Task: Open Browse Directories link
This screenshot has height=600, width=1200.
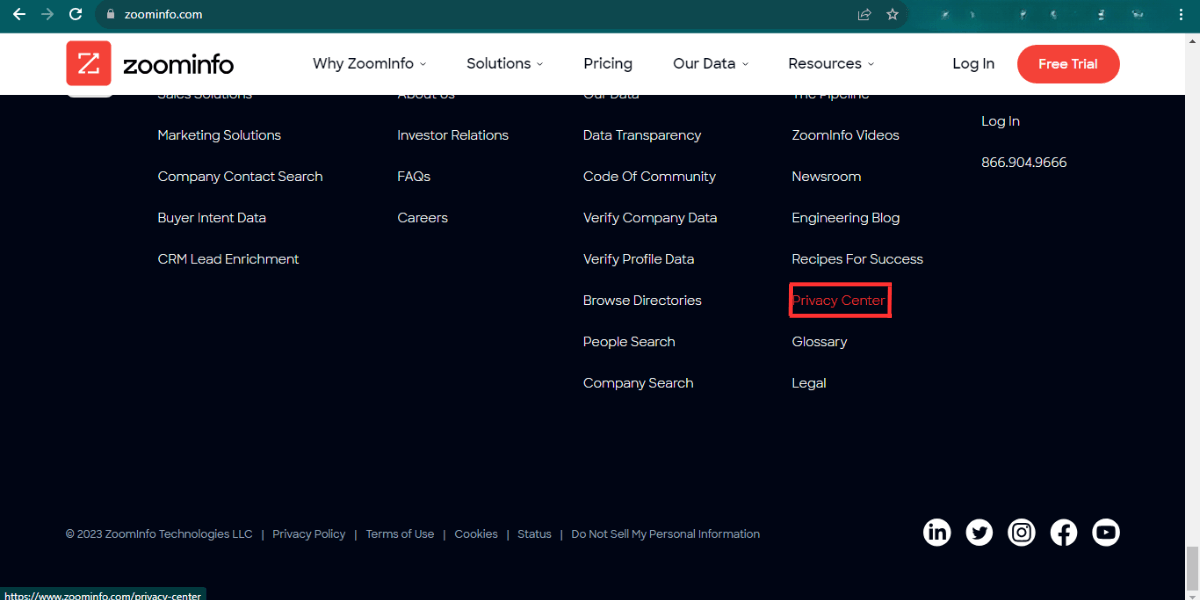Action: click(642, 300)
